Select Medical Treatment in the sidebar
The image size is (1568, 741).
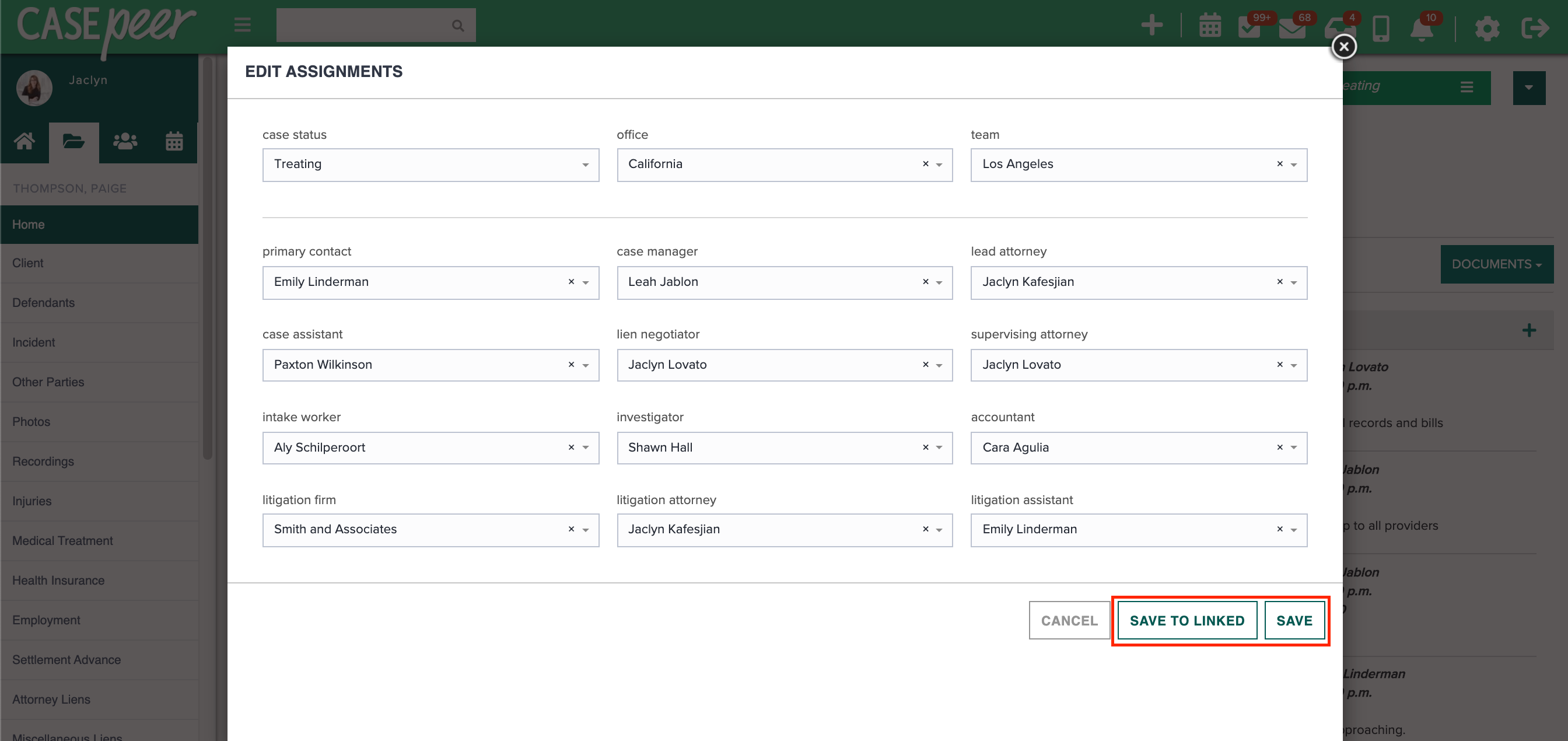pos(62,541)
